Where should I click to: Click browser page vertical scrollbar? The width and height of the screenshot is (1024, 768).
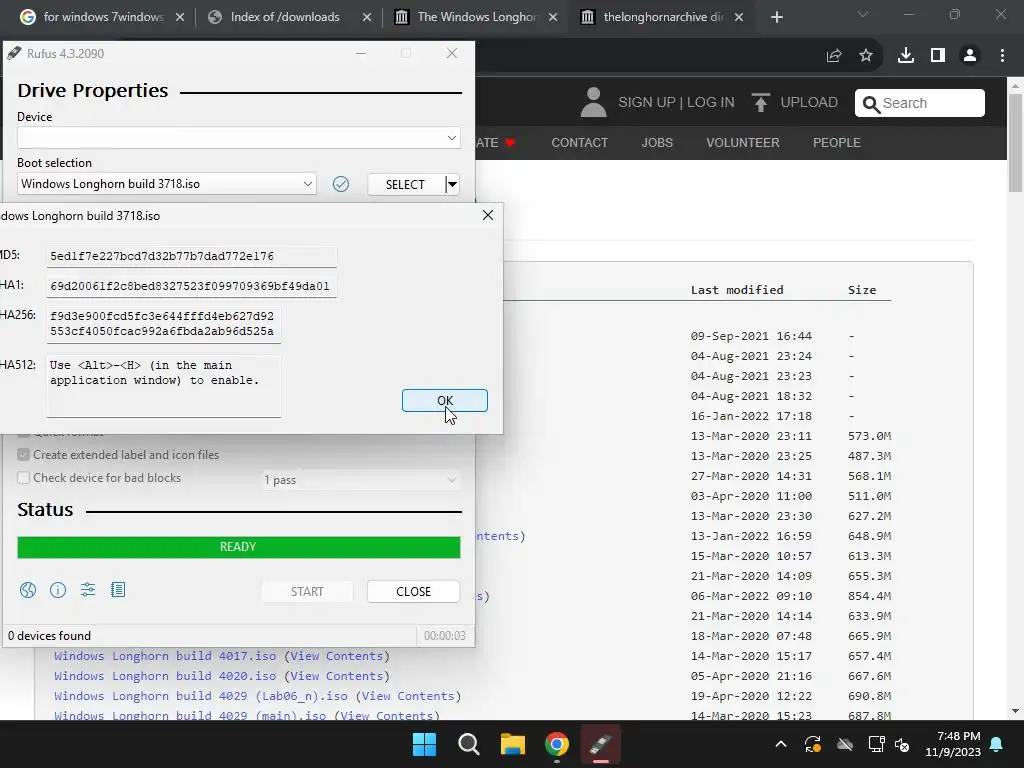[x=1016, y=141]
